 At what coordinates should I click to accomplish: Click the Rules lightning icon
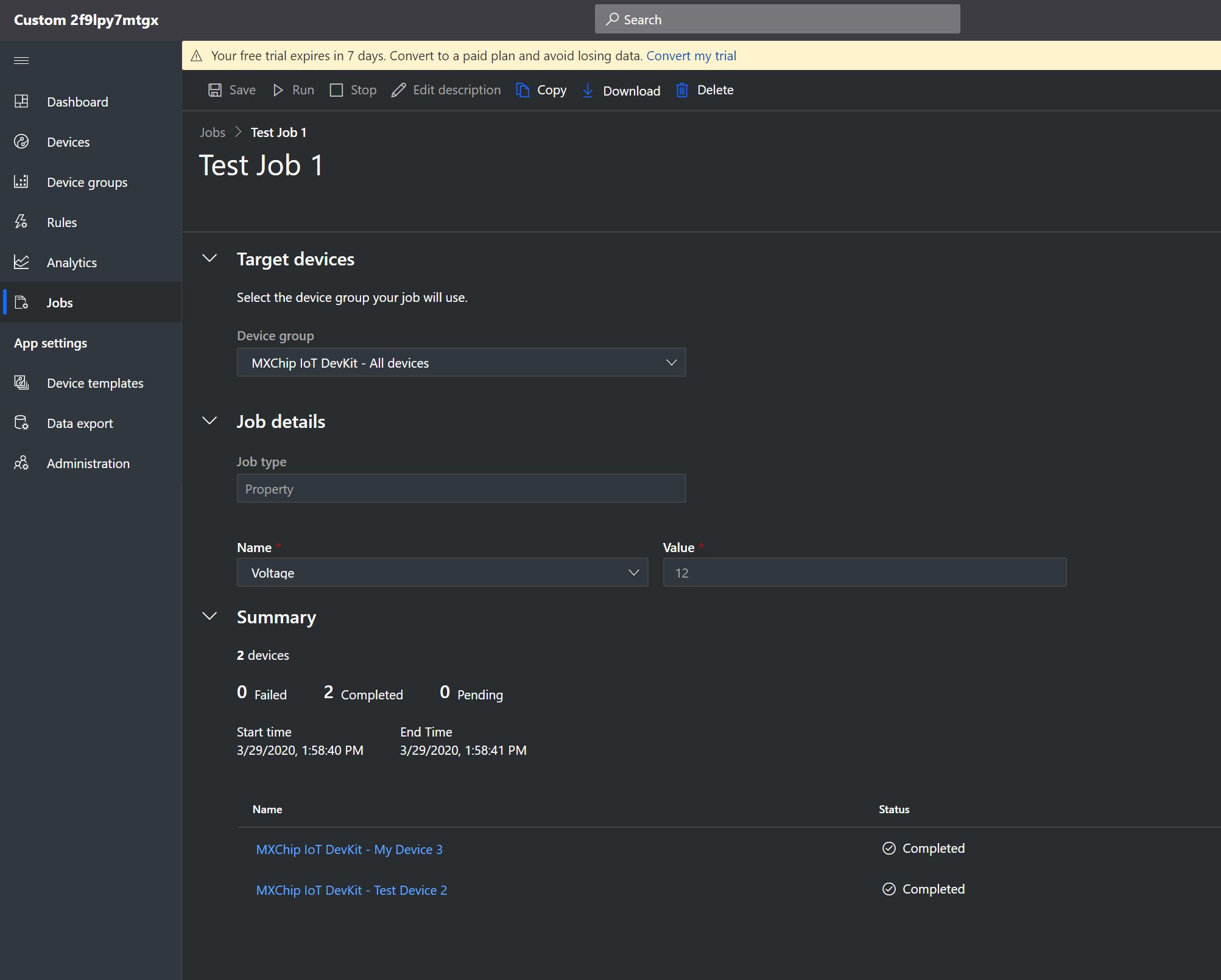pos(21,222)
